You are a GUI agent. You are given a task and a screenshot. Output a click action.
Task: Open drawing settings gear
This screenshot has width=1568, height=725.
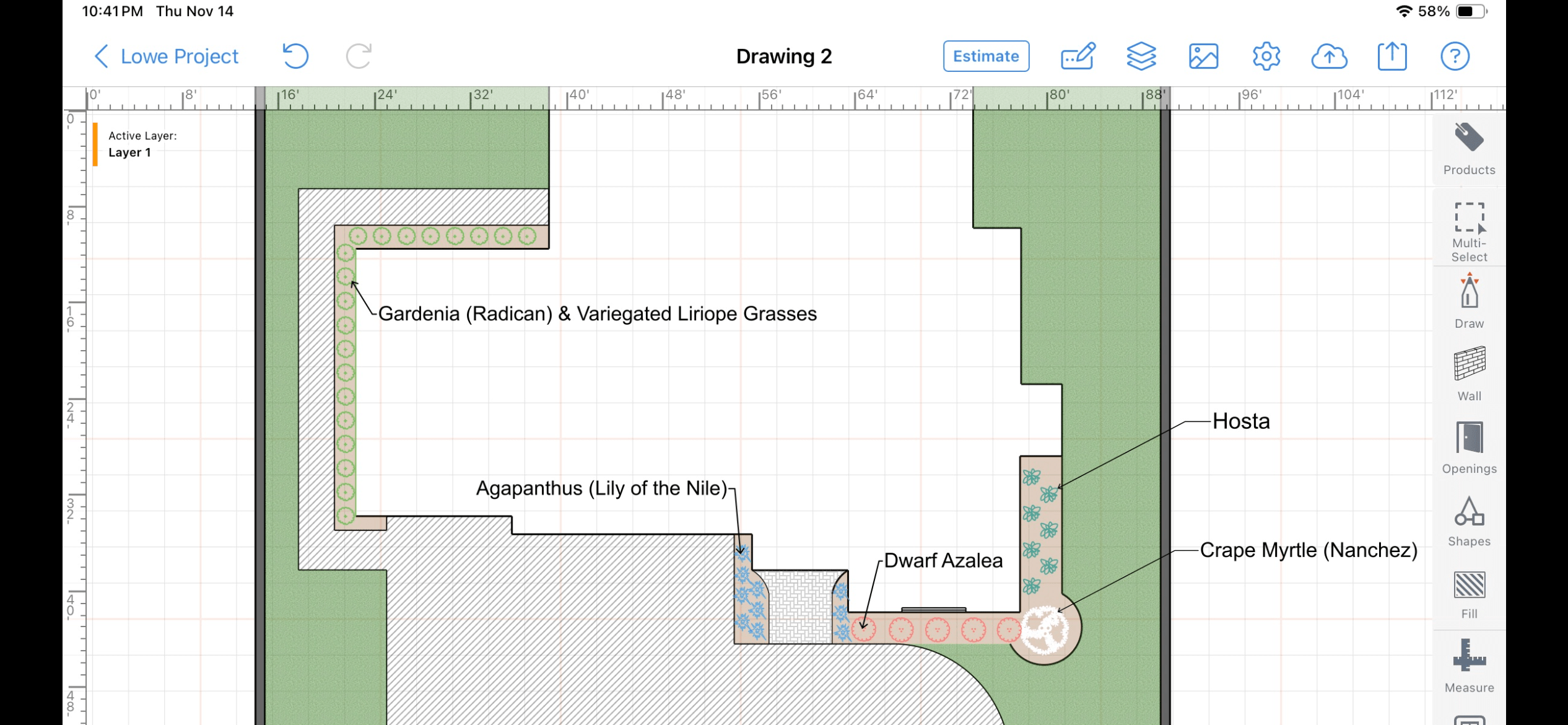tap(1266, 56)
